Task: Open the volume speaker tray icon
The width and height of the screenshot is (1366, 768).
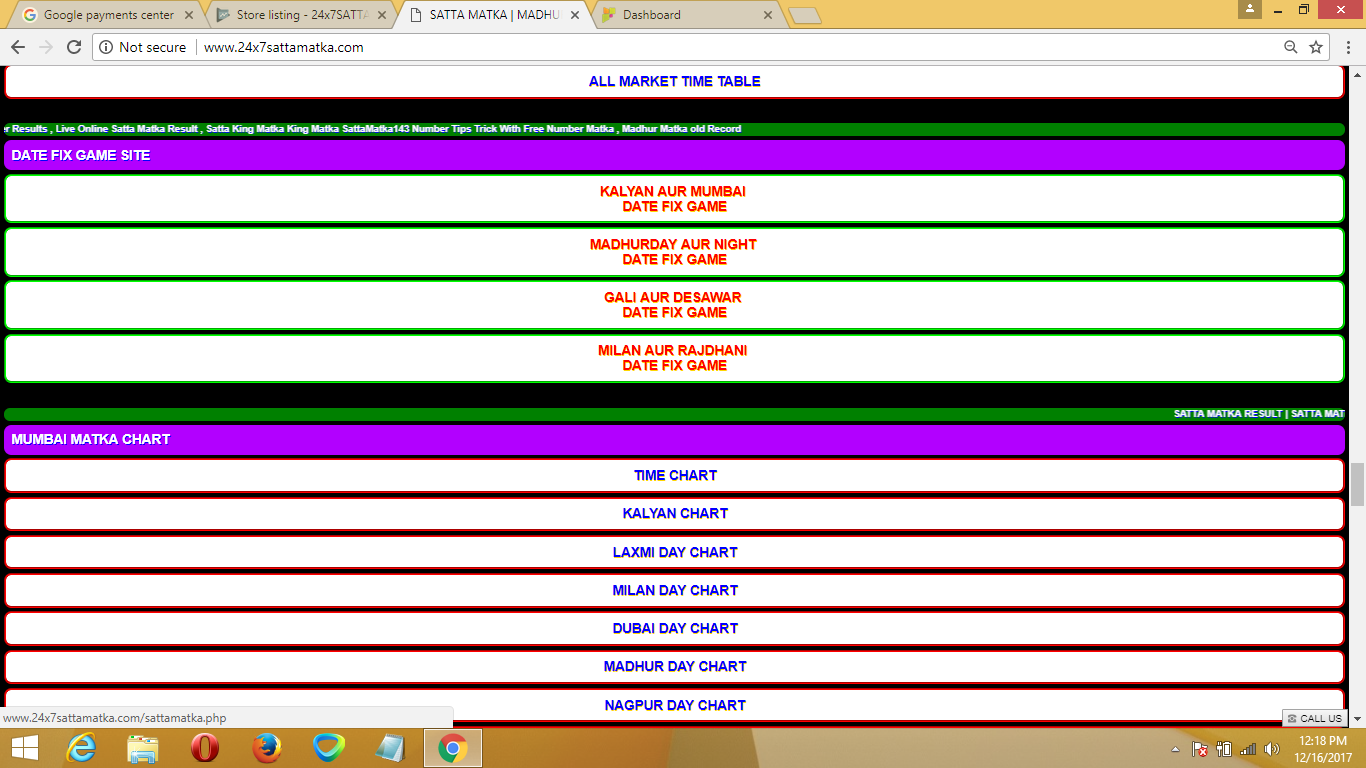Action: tap(1272, 748)
